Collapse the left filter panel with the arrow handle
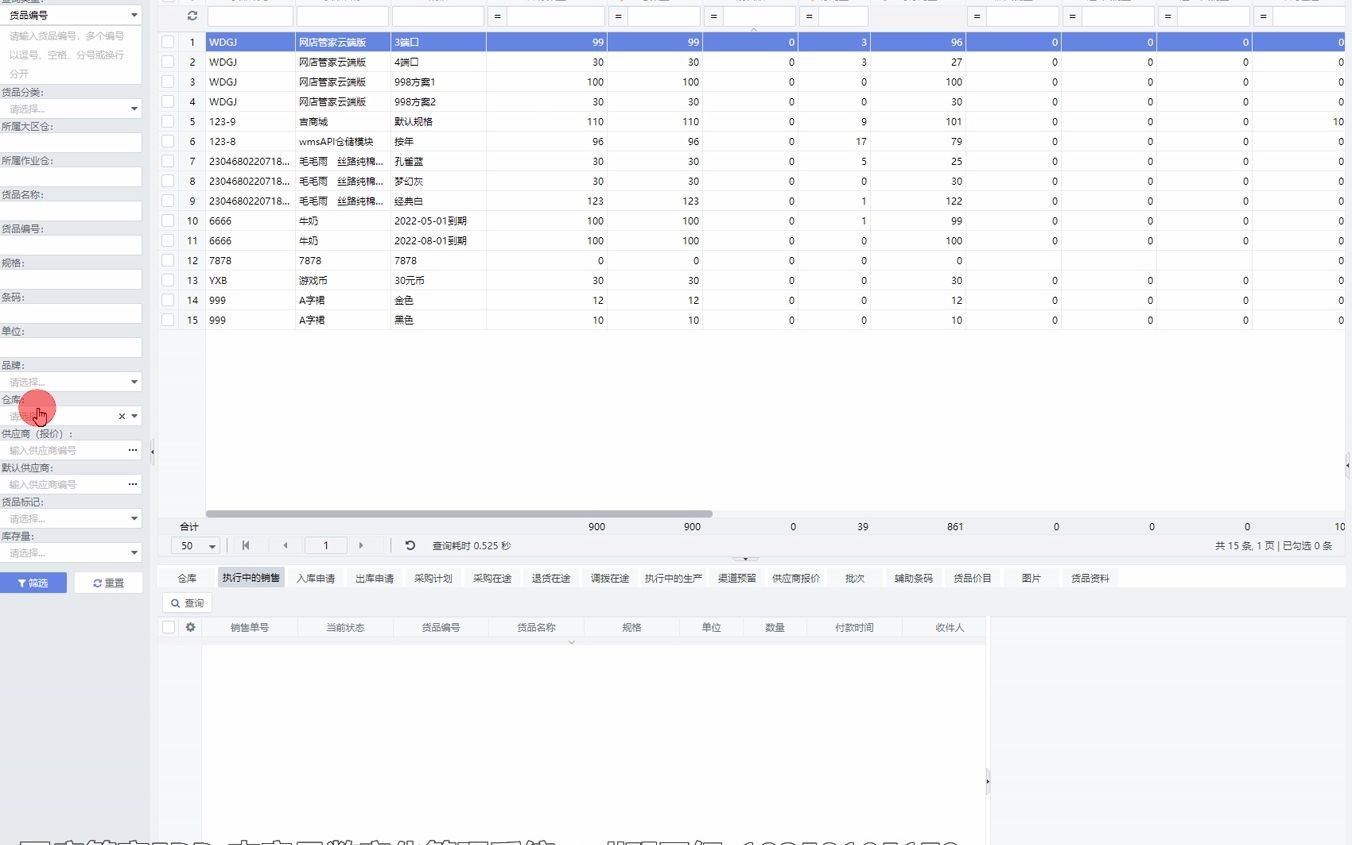The height and width of the screenshot is (845, 1352). point(152,452)
